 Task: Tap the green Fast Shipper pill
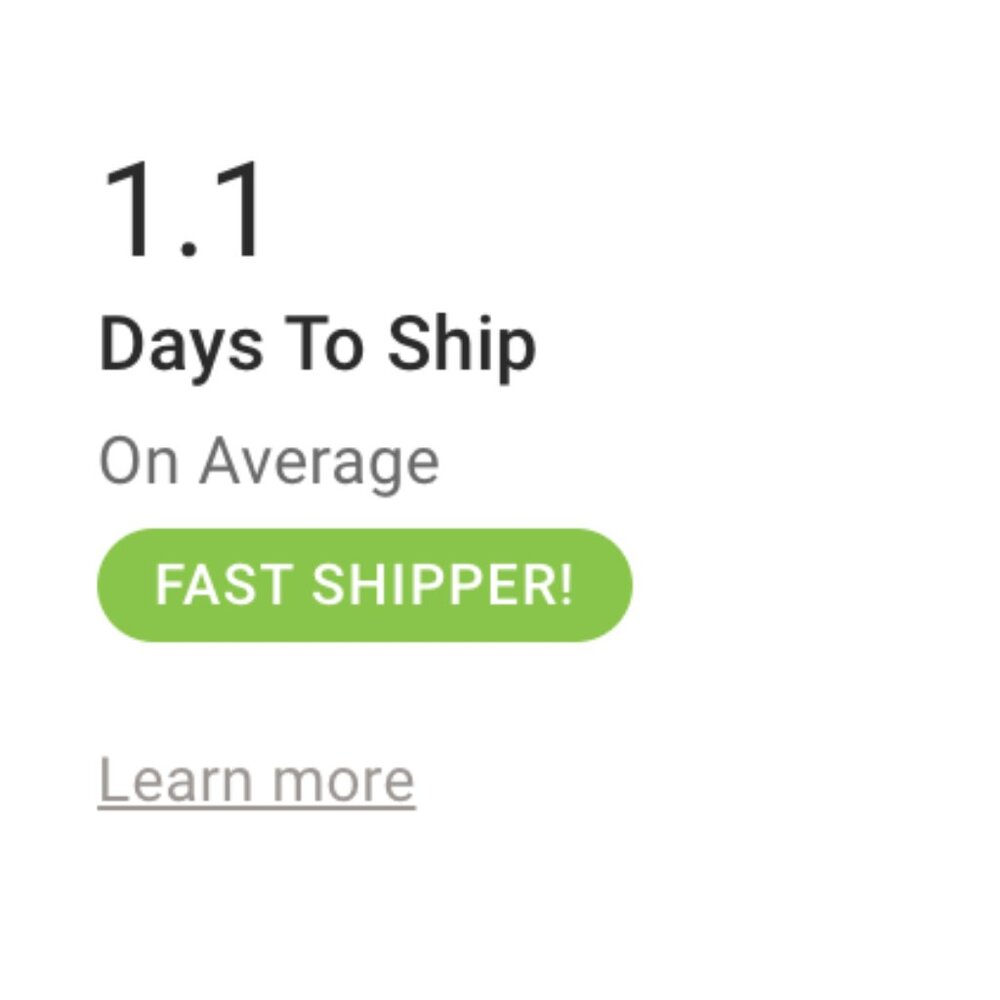tap(364, 585)
